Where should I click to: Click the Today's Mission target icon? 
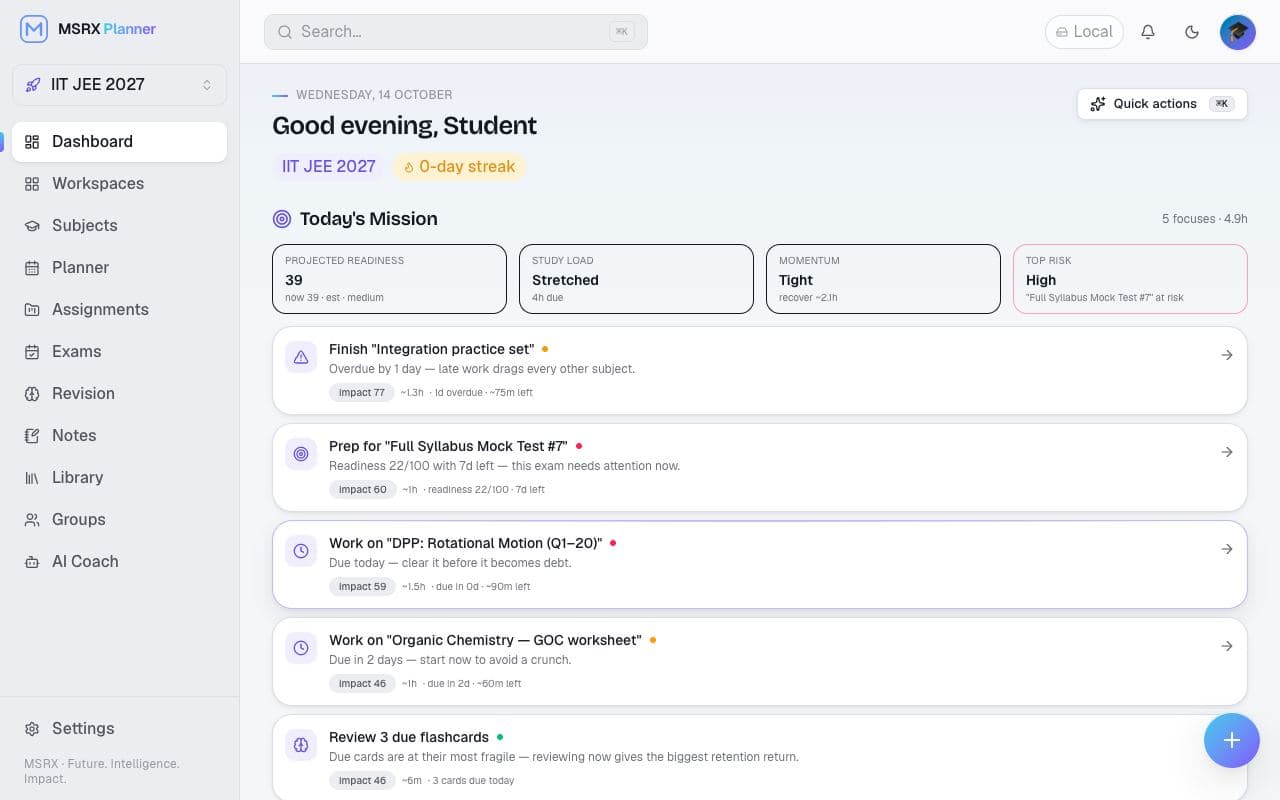coord(282,219)
